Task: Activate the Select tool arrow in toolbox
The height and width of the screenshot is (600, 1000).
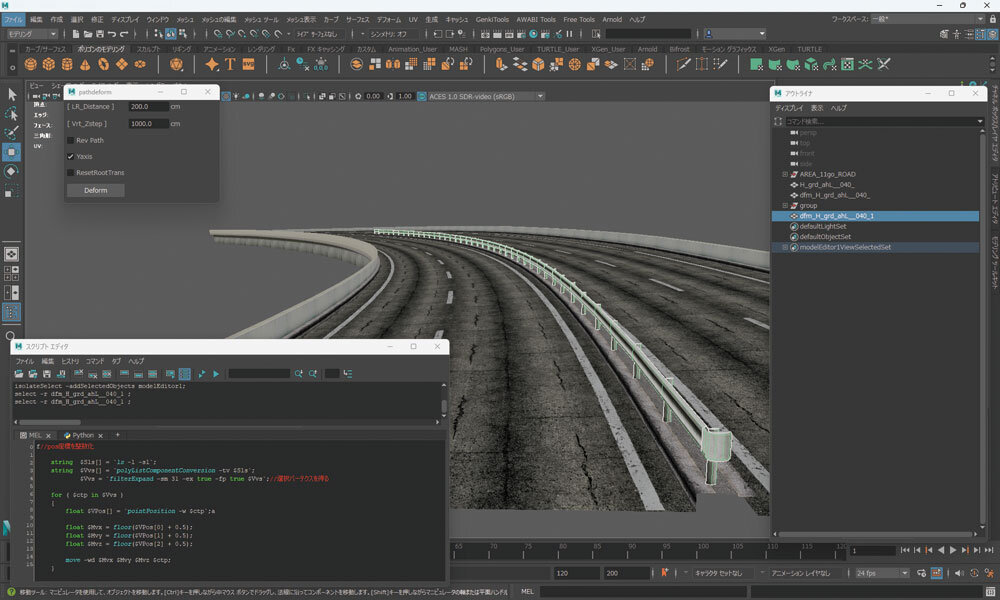Action: pyautogui.click(x=11, y=94)
